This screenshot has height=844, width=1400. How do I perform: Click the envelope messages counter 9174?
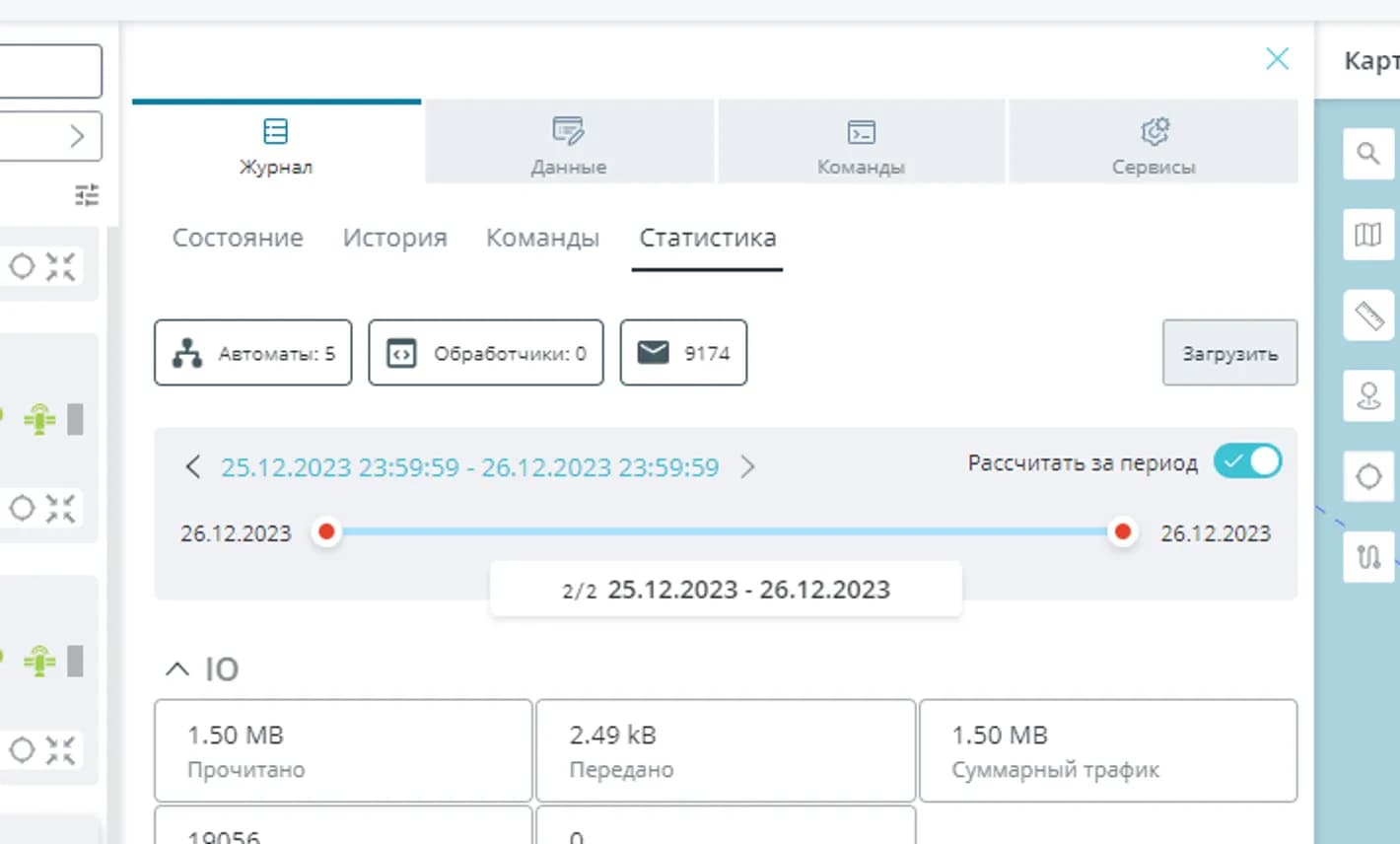[683, 353]
